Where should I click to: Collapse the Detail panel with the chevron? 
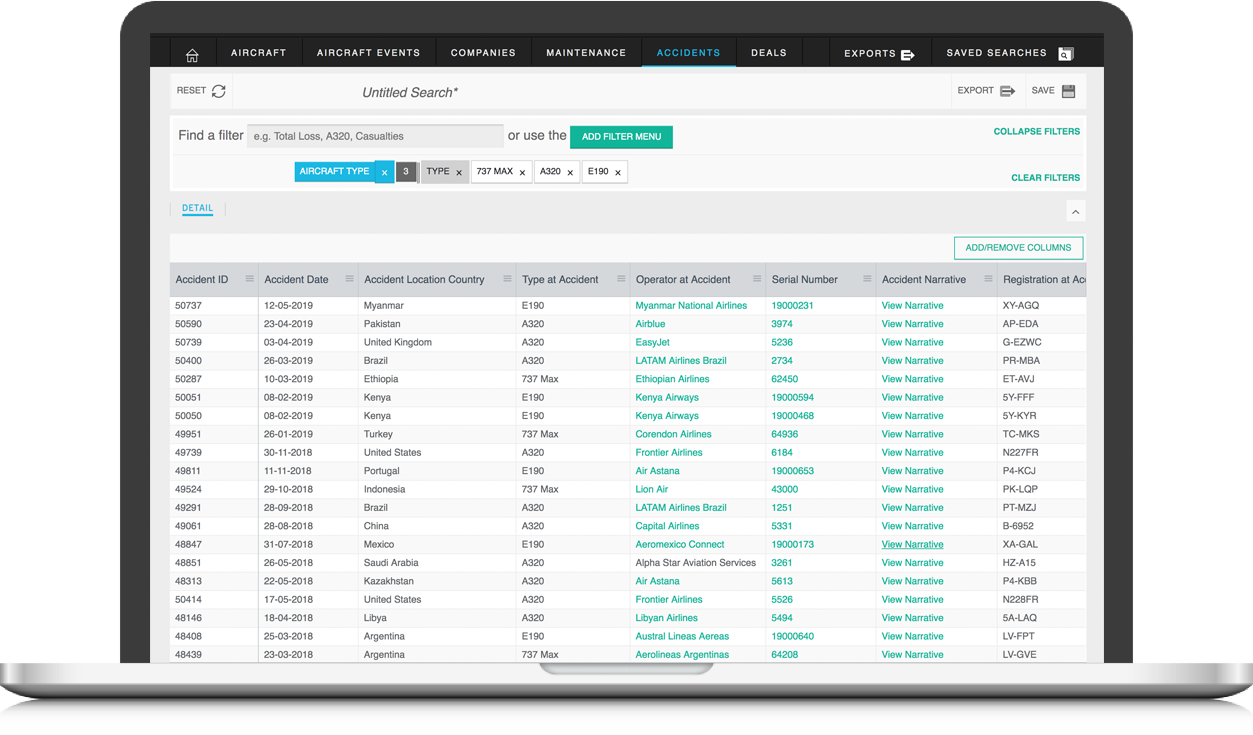click(1075, 212)
